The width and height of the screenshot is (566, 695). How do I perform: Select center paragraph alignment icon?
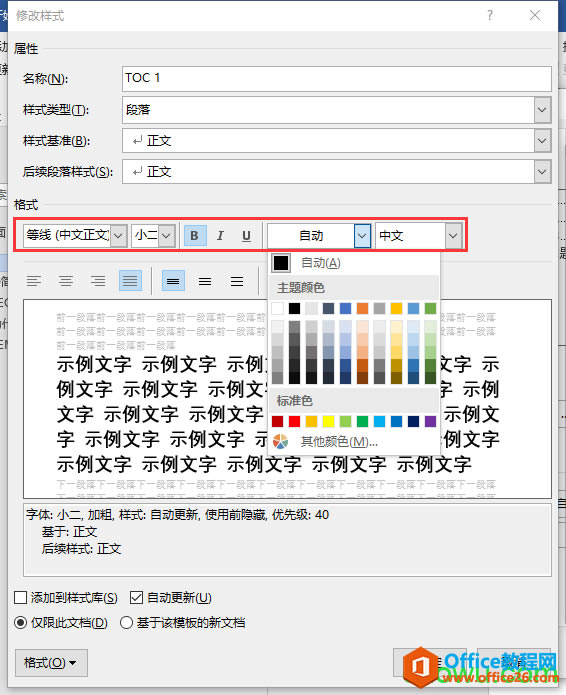(x=66, y=281)
